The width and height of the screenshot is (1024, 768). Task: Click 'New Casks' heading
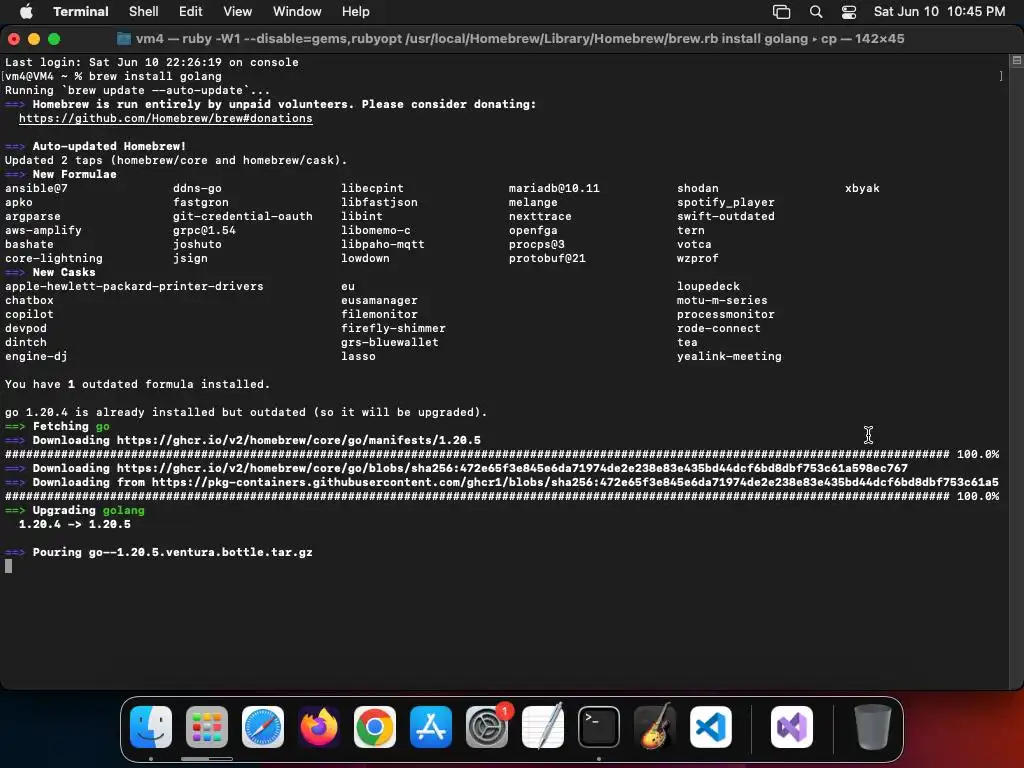point(64,272)
